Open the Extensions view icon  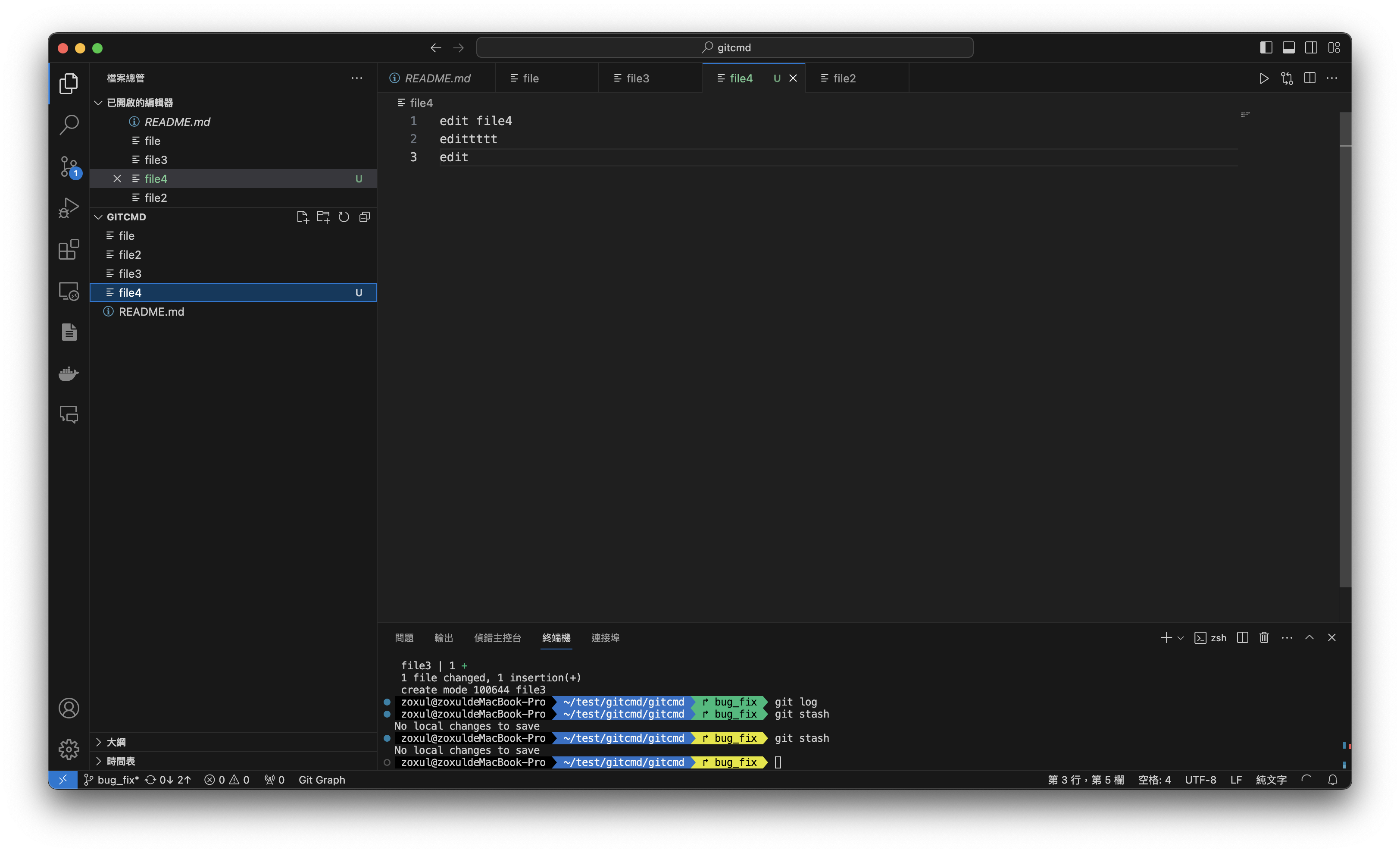click(69, 250)
